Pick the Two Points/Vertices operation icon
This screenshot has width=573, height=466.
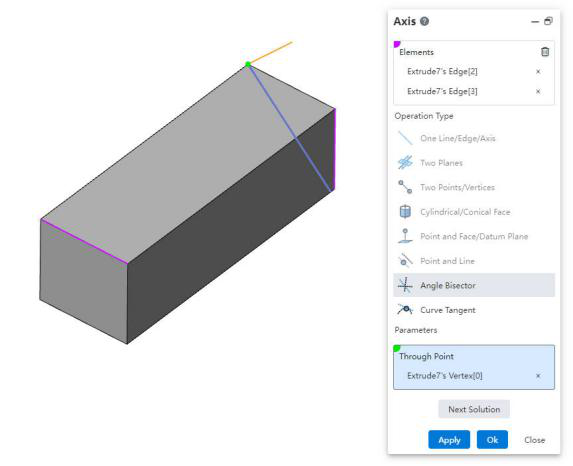405,187
